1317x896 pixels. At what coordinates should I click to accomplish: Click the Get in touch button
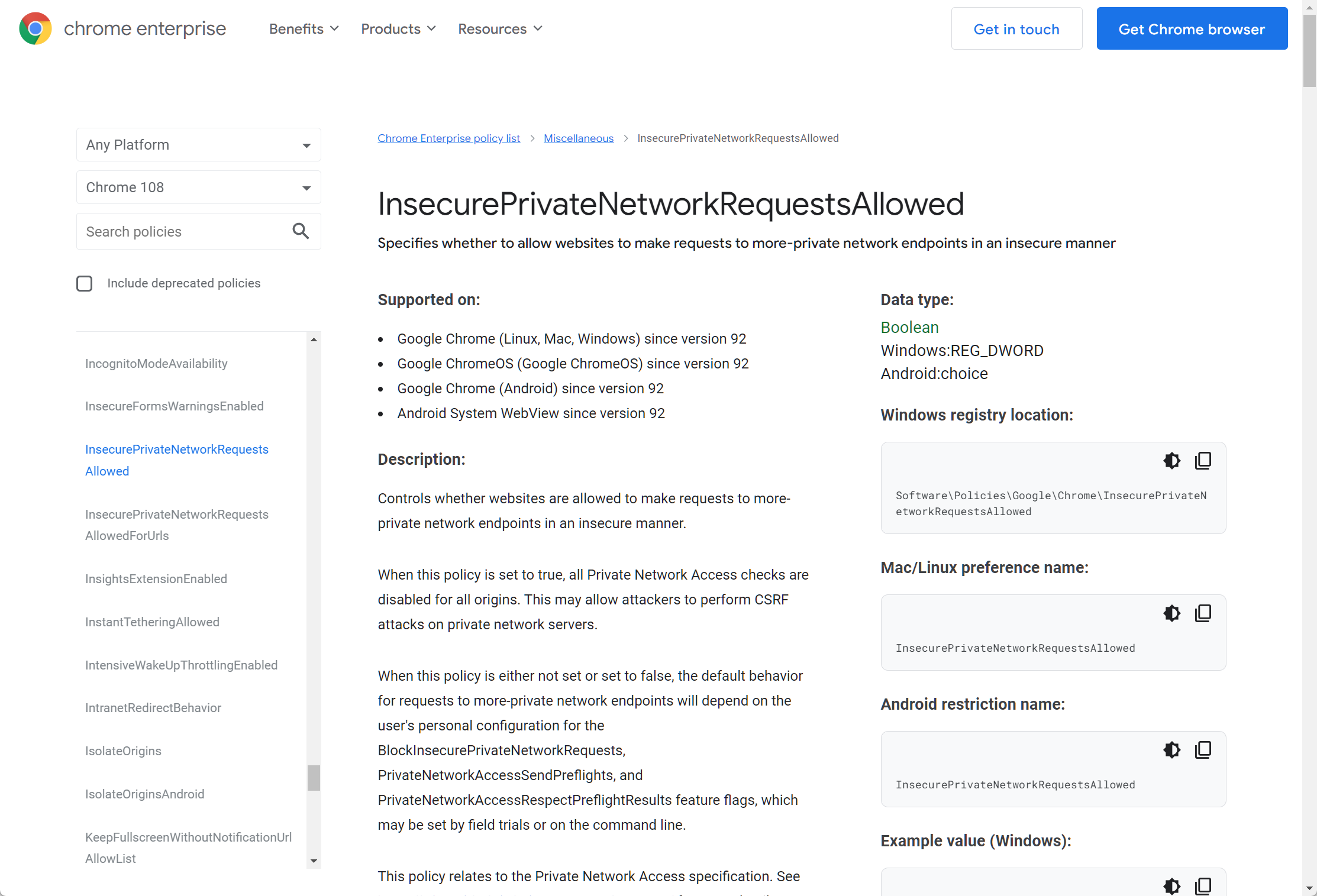pyautogui.click(x=1016, y=29)
